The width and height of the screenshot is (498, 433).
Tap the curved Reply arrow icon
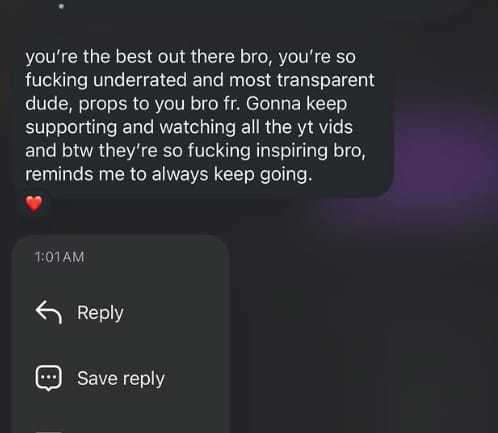[x=49, y=312]
